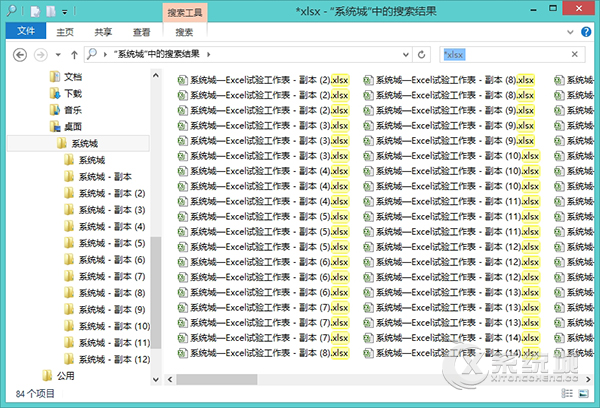Go forward with the Forward arrow button
600x408 pixels.
click(x=41, y=55)
